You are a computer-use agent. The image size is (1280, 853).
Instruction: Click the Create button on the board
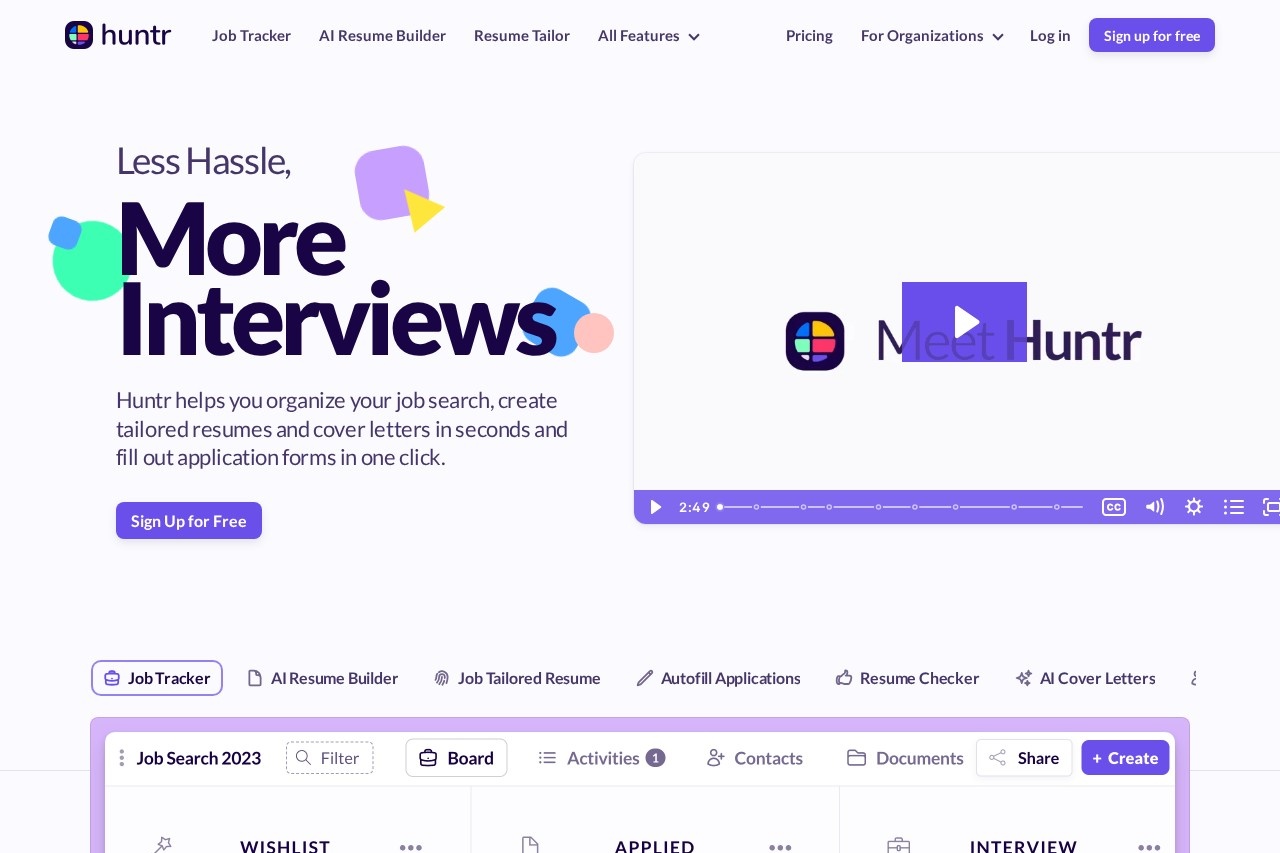[x=1125, y=758]
